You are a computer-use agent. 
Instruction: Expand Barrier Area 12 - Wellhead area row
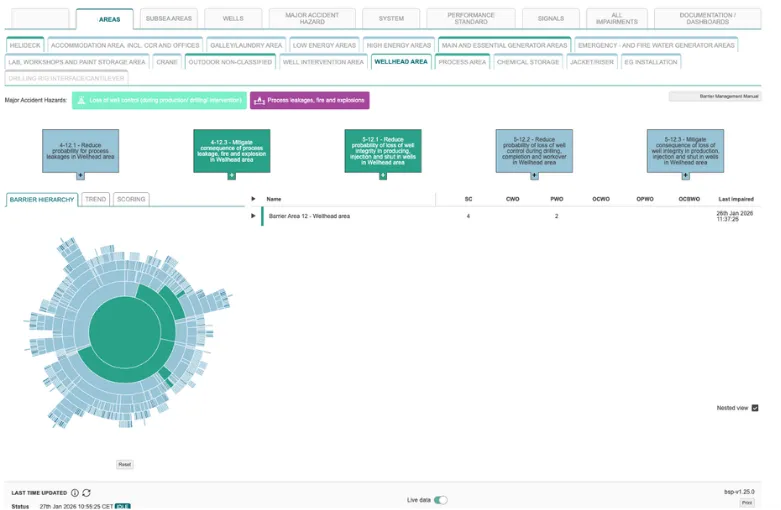(253, 216)
